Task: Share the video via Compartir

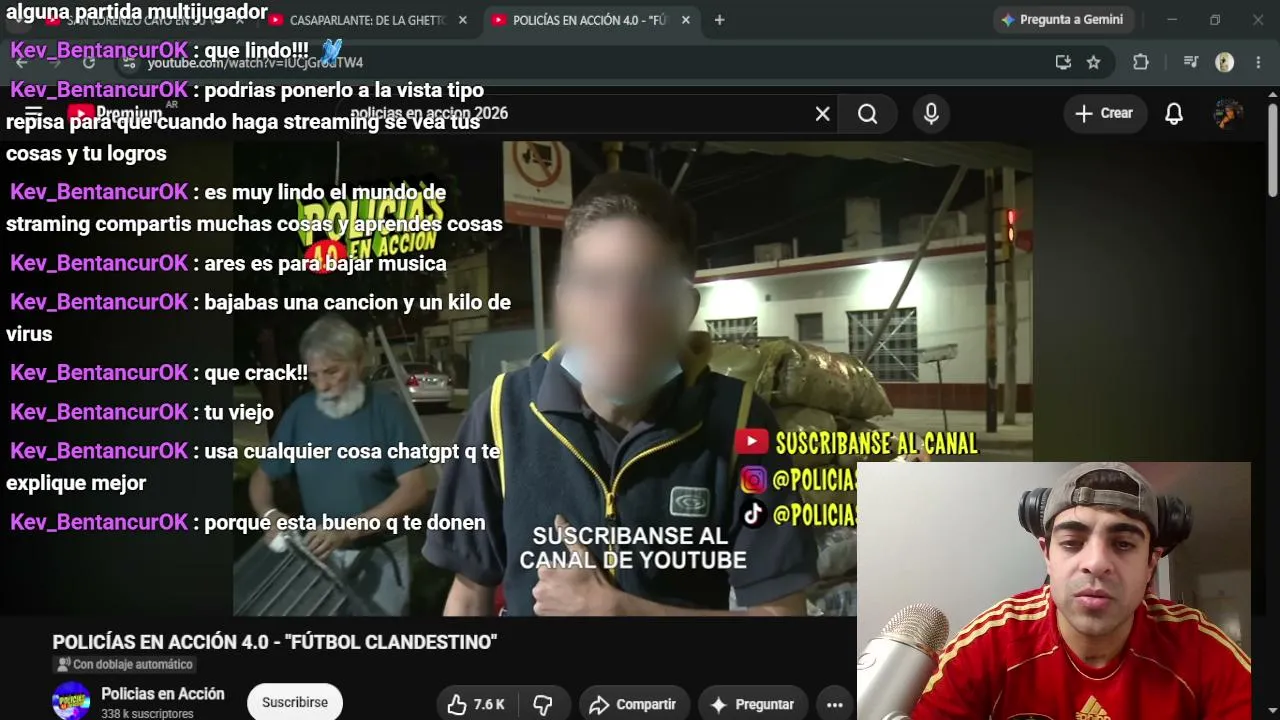Action: coord(634,704)
